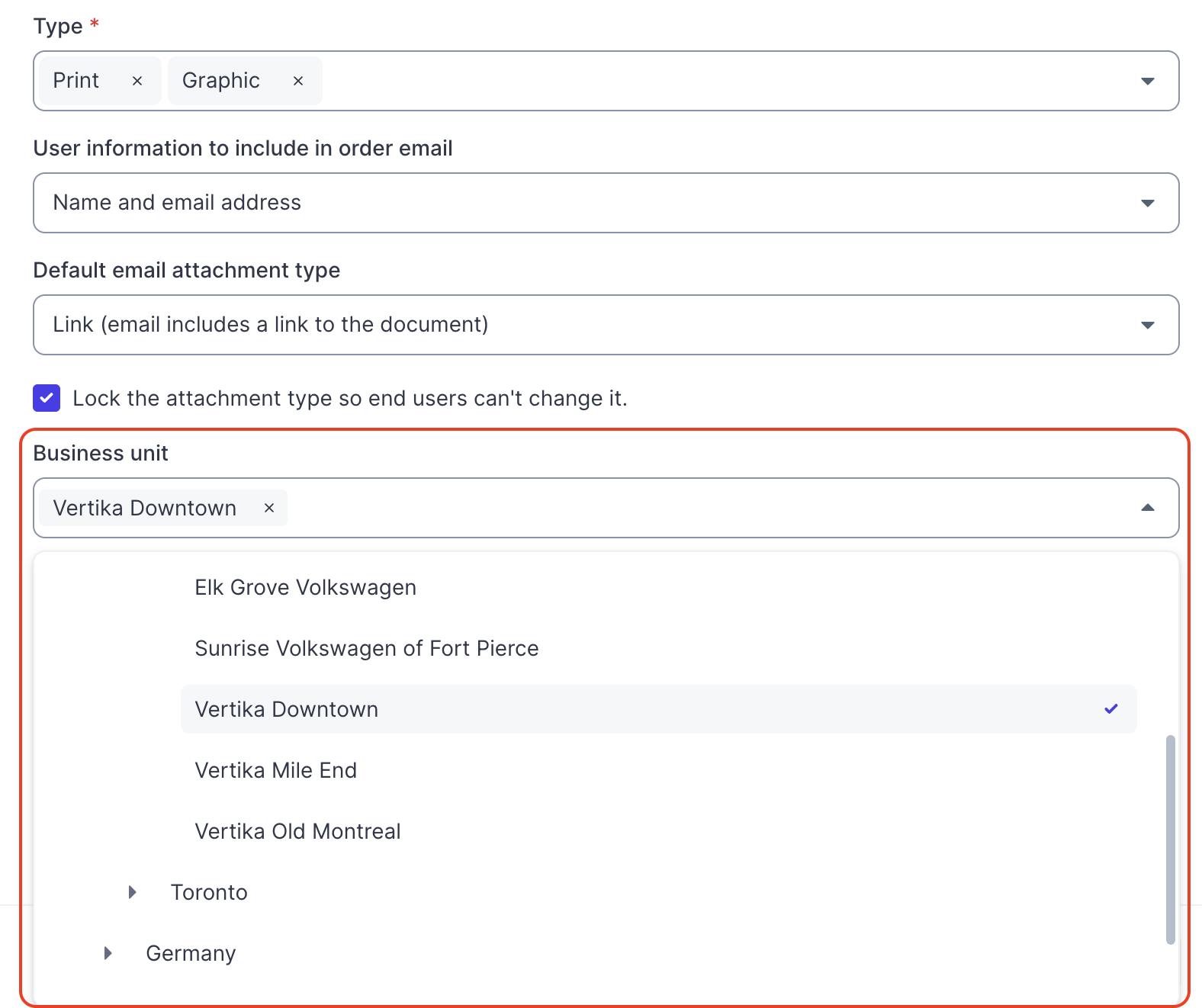Open the Type dropdown arrow

click(1147, 81)
